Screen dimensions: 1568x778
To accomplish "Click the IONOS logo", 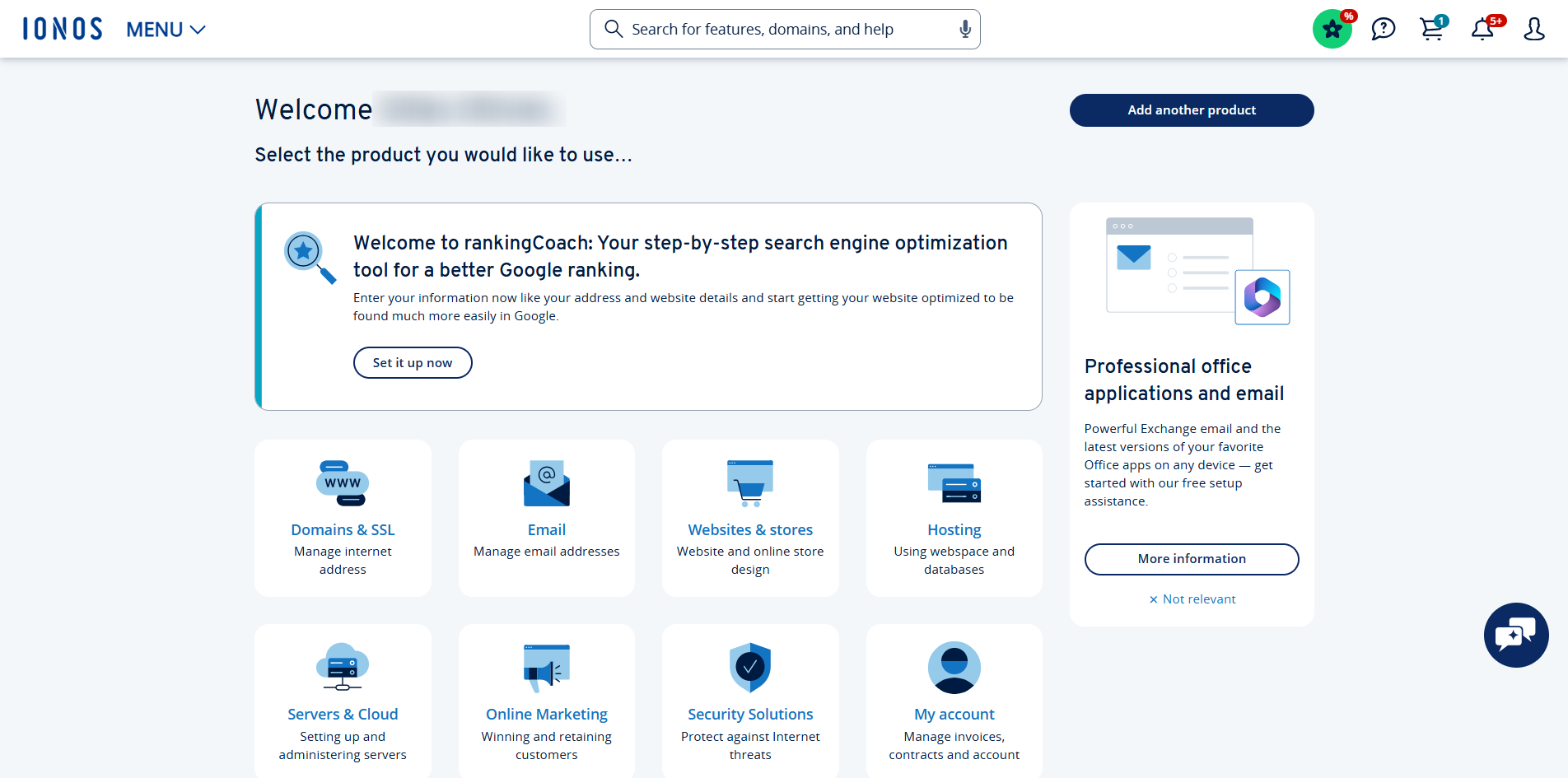I will 62,28.
